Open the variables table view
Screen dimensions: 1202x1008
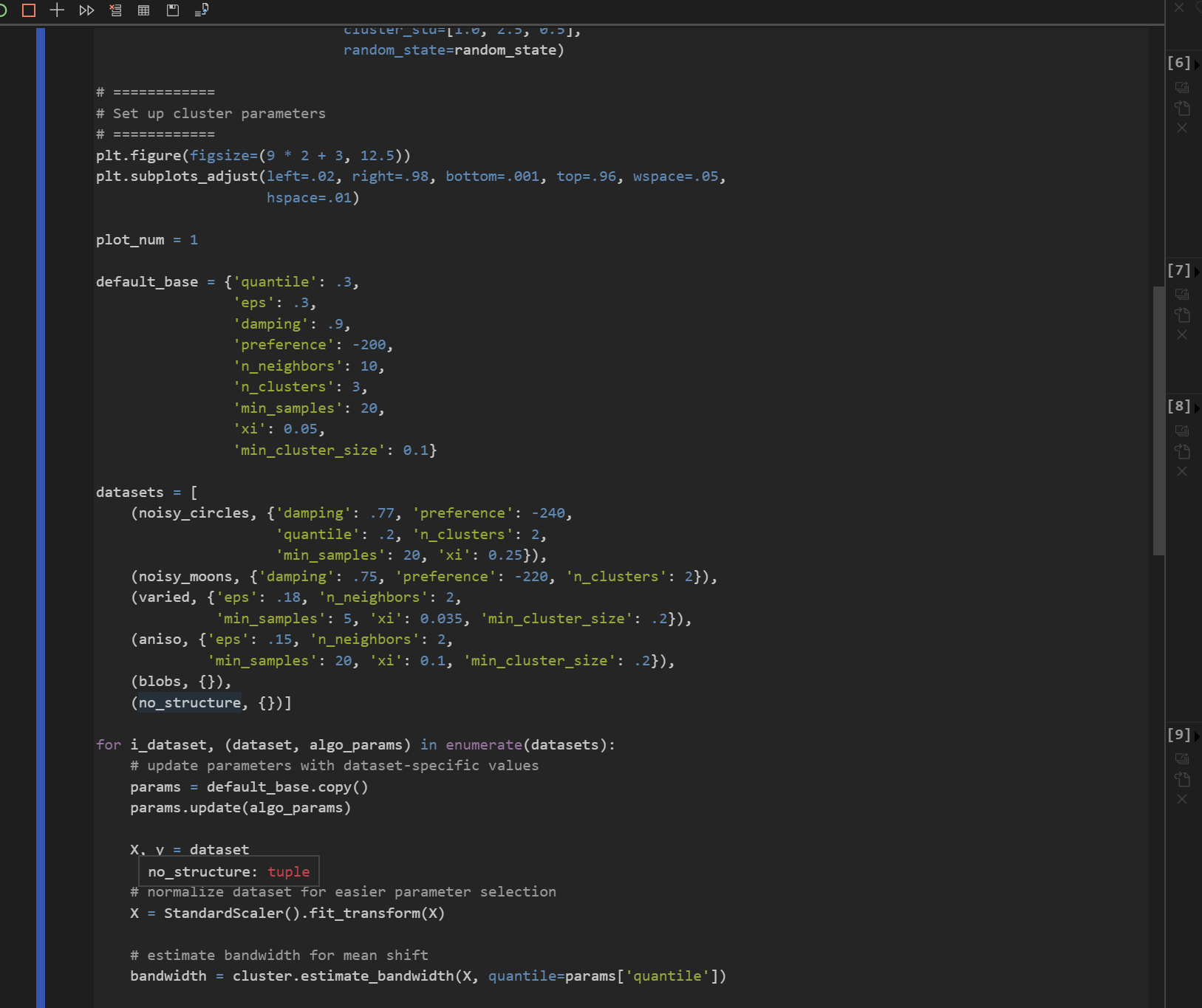point(143,10)
